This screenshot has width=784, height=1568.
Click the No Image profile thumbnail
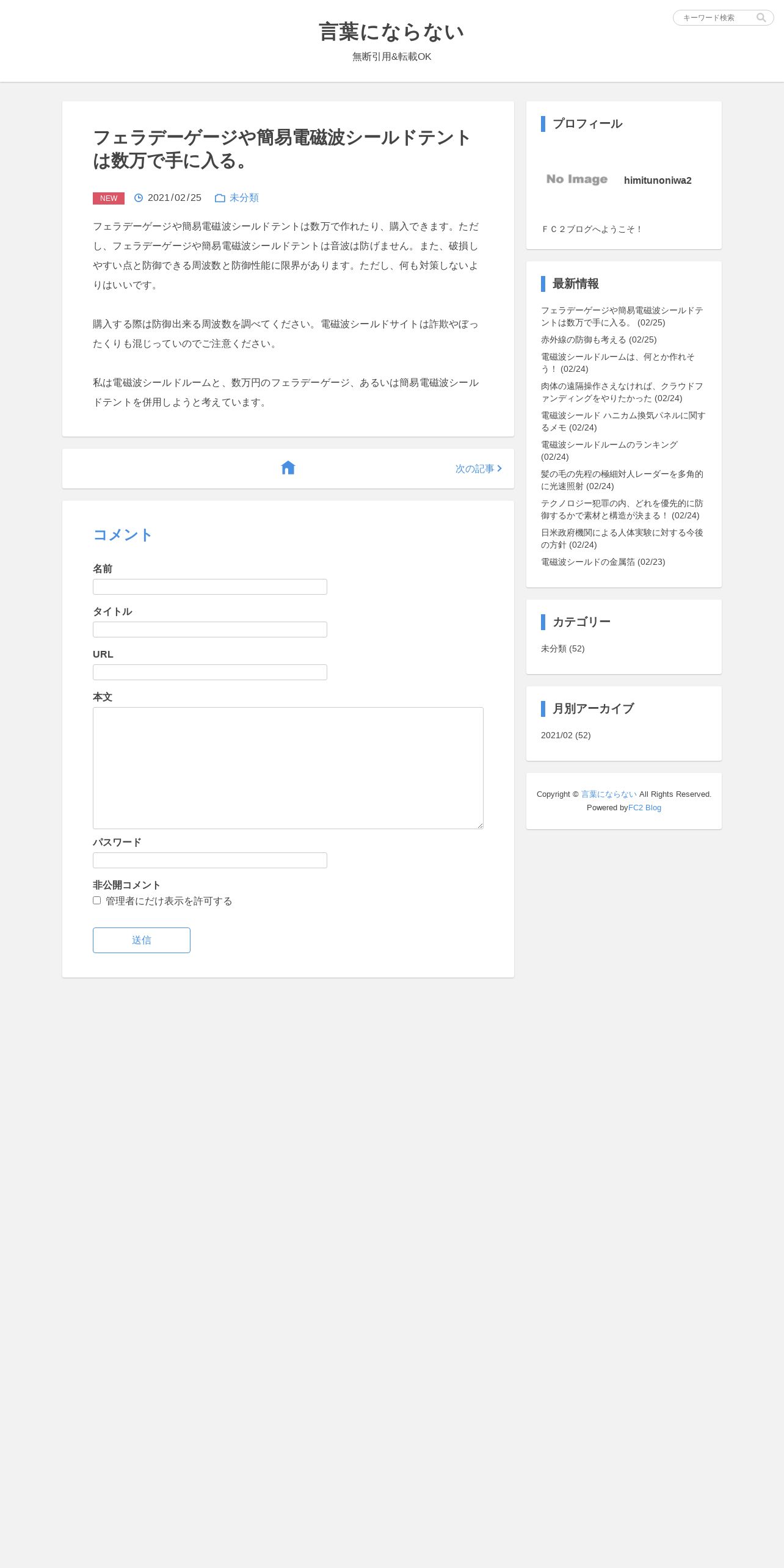[577, 179]
